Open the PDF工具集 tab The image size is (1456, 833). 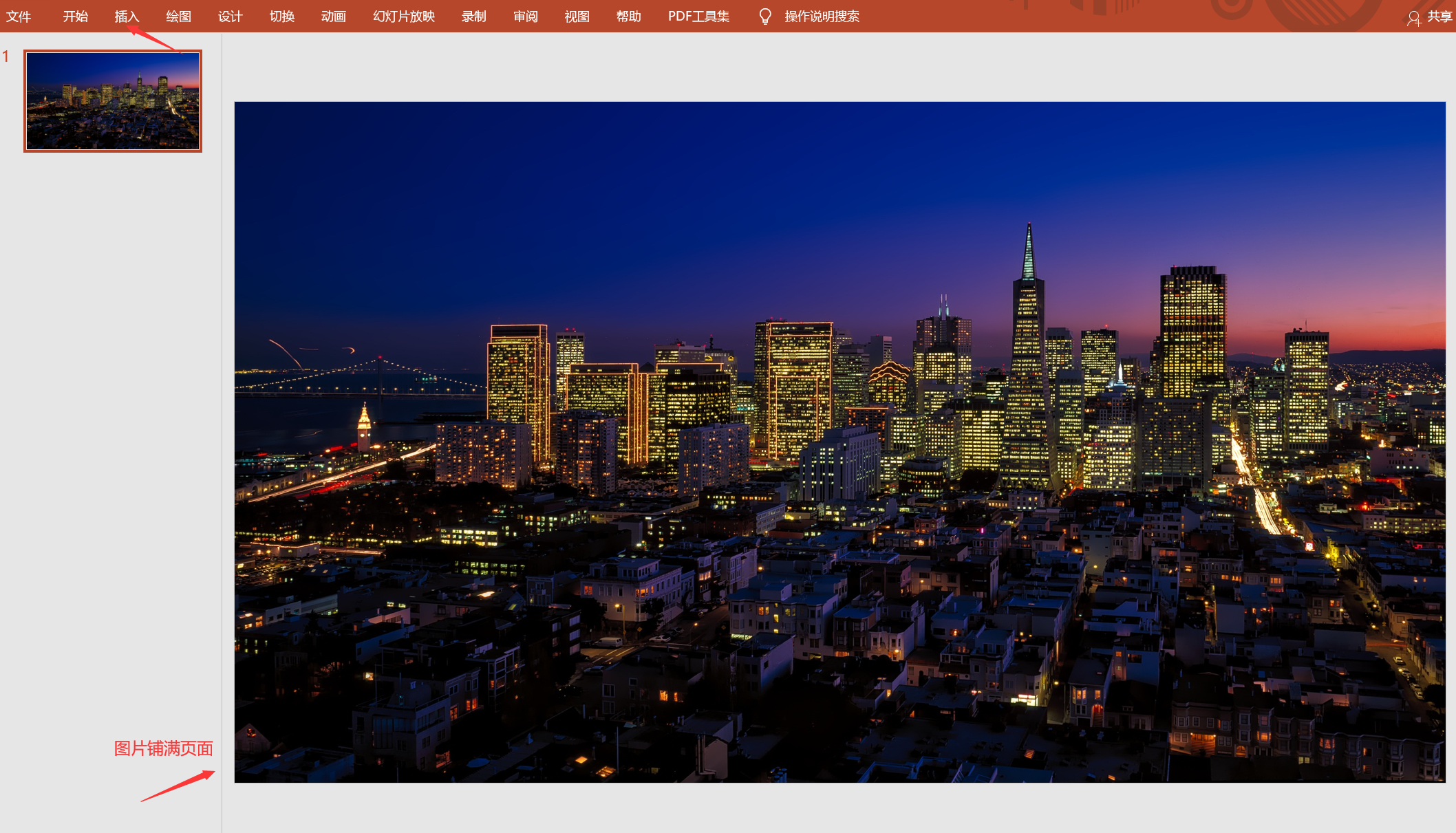pos(698,17)
